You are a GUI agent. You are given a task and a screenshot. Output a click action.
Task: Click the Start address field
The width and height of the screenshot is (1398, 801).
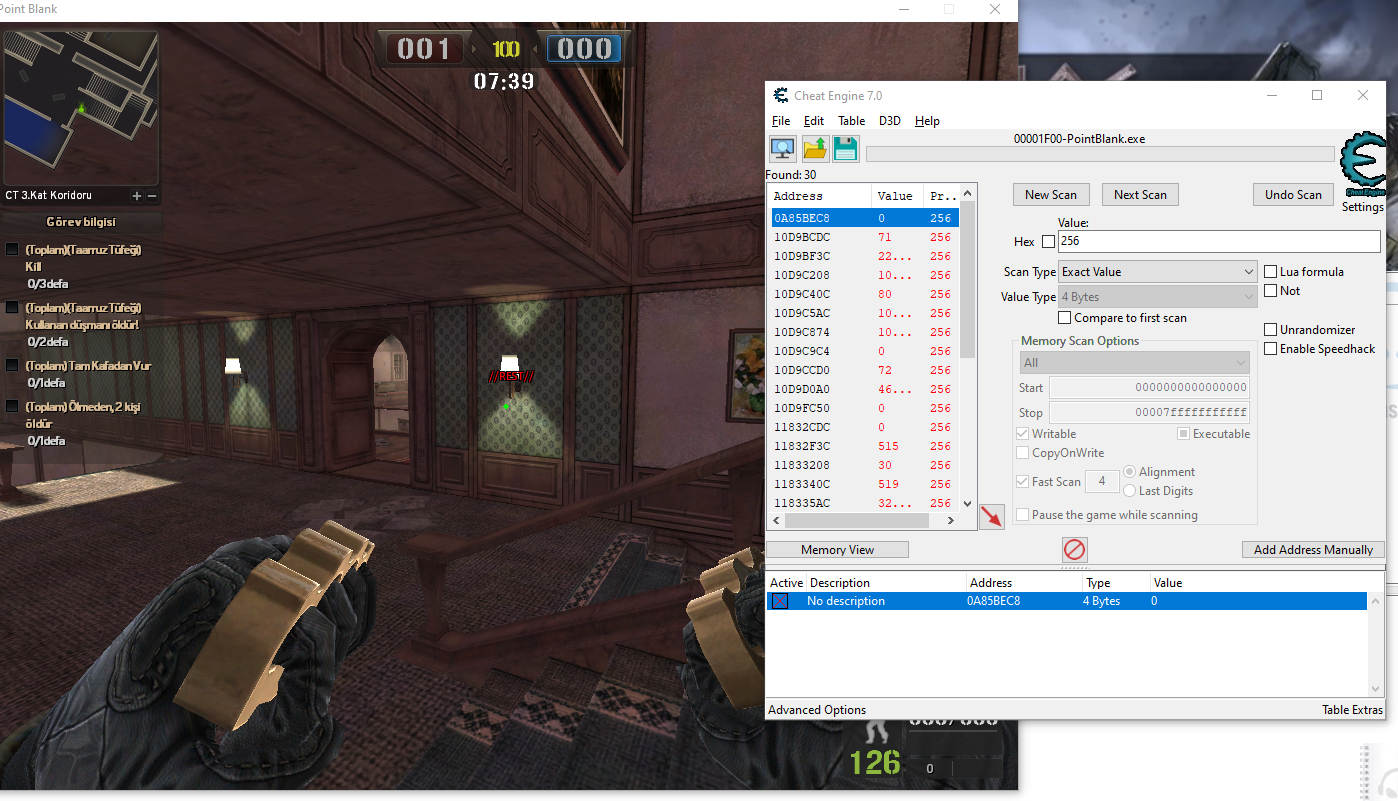click(x=1149, y=388)
